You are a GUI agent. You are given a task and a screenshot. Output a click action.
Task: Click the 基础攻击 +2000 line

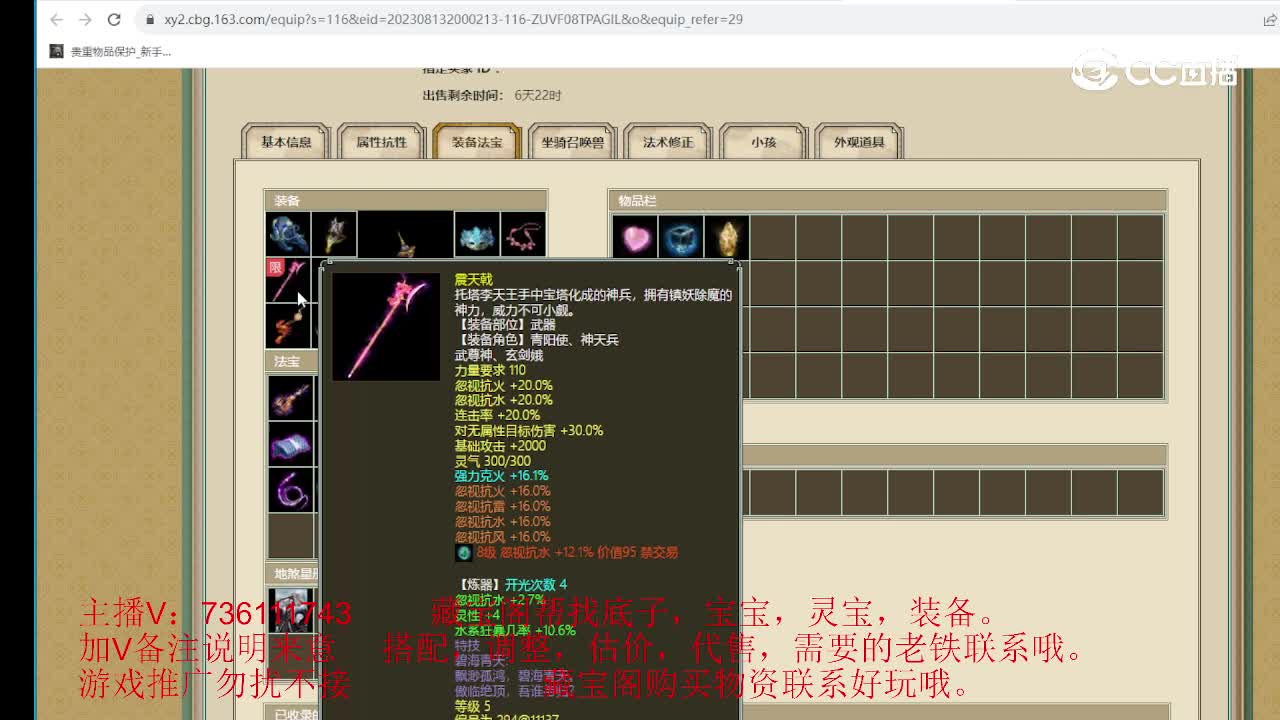[x=500, y=446]
